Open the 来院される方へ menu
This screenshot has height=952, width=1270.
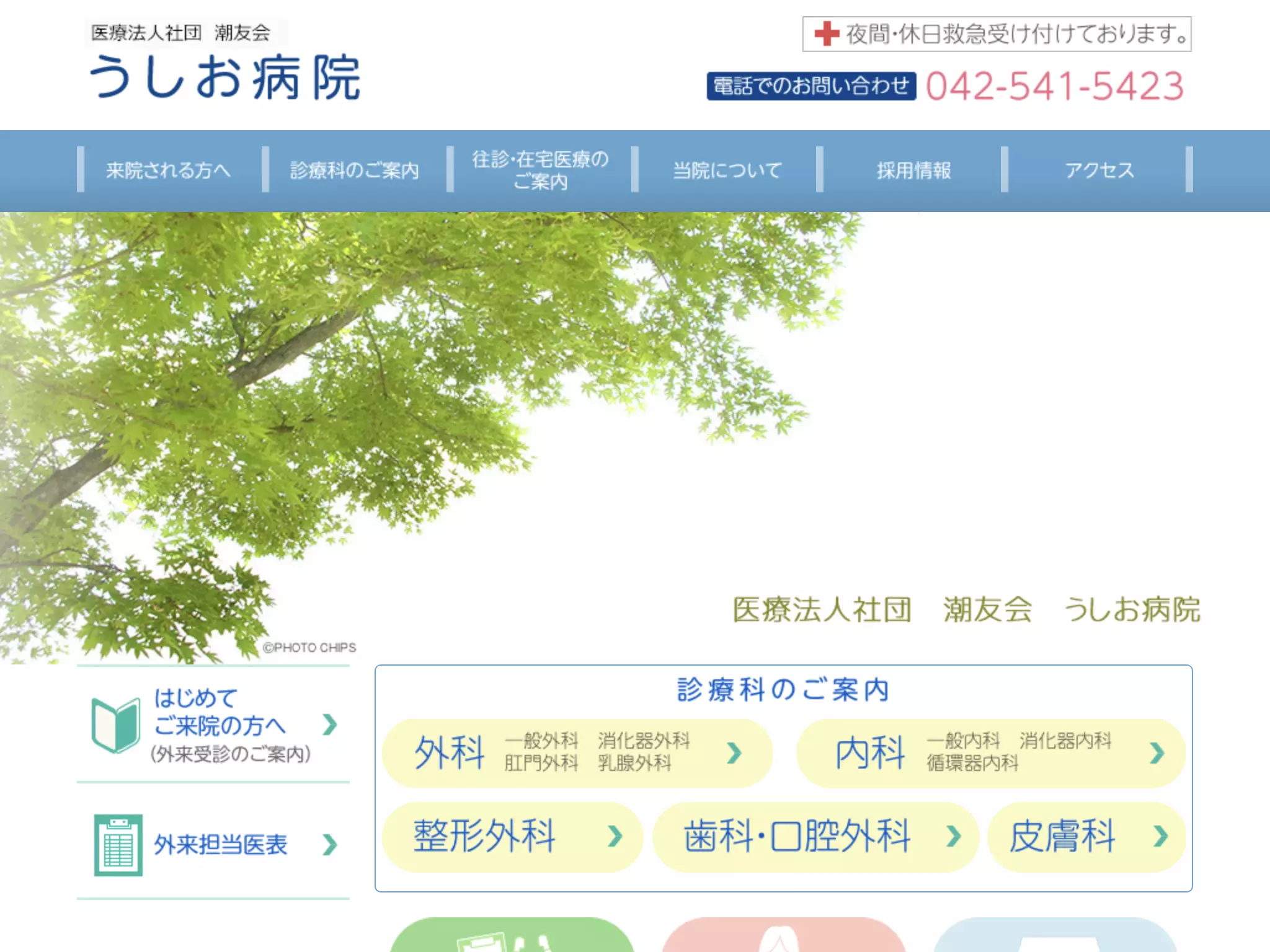coord(169,170)
